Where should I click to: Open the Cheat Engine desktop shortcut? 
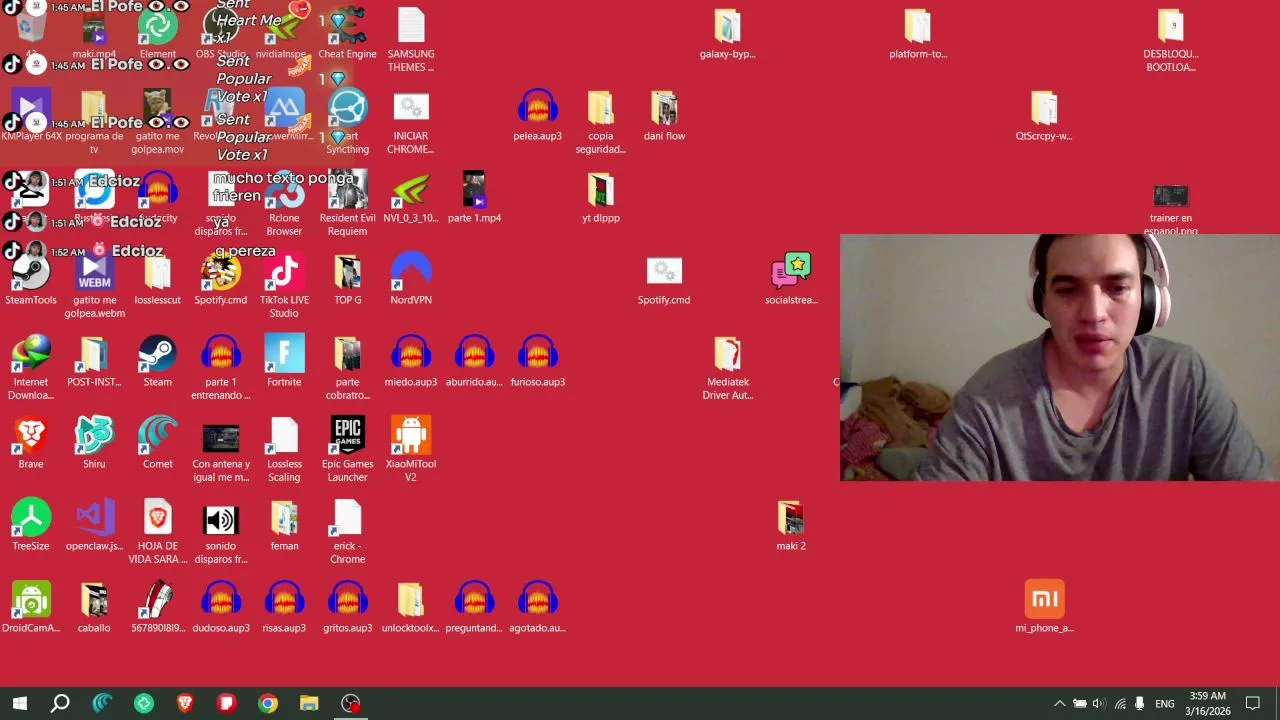tap(347, 34)
